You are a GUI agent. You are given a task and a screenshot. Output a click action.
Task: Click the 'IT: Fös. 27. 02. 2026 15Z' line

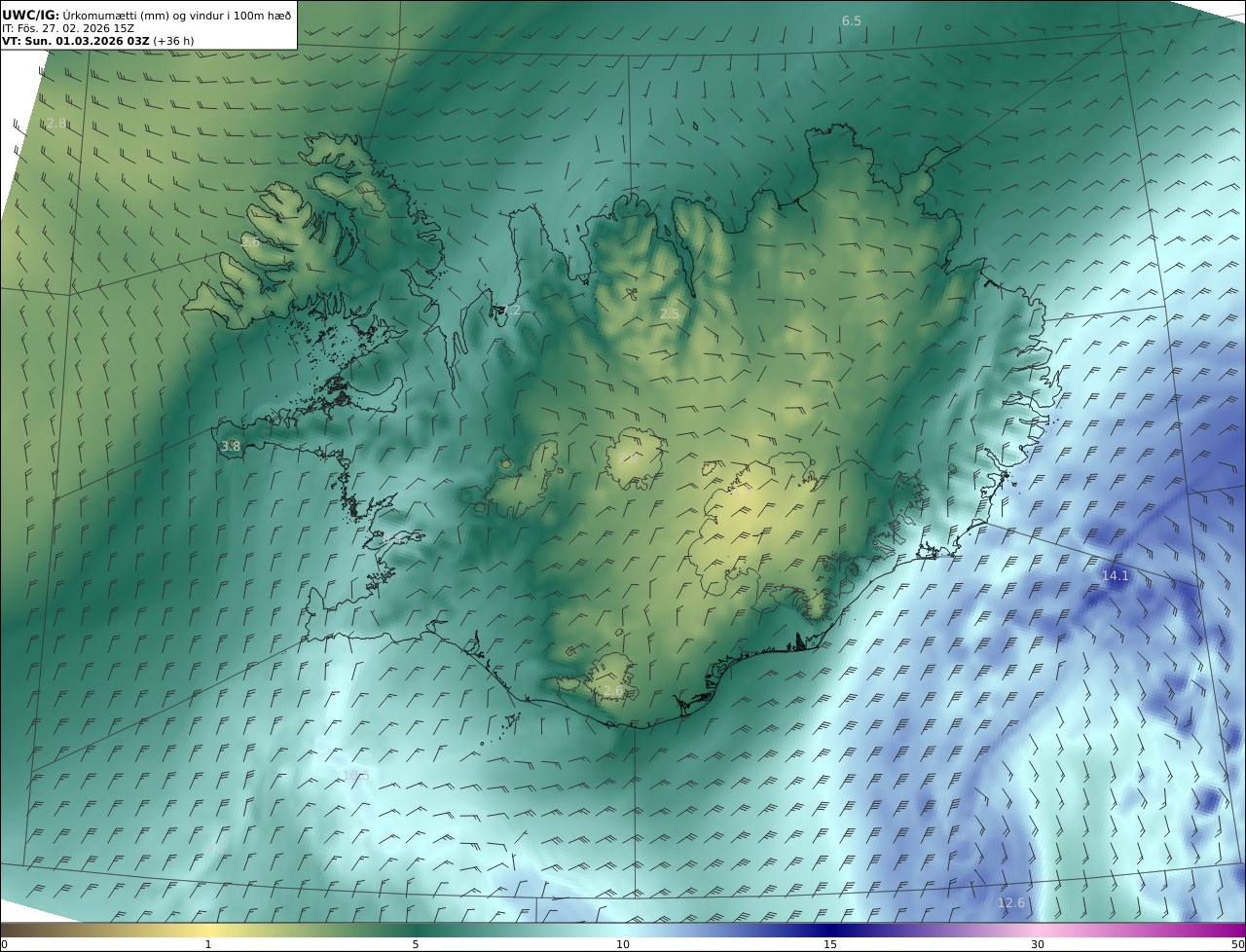pos(68,28)
